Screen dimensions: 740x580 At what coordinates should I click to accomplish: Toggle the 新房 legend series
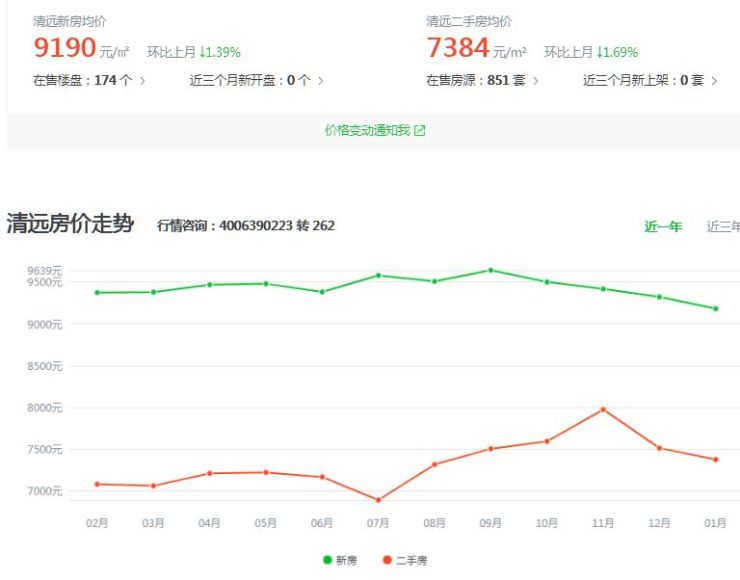pyautogui.click(x=340, y=560)
